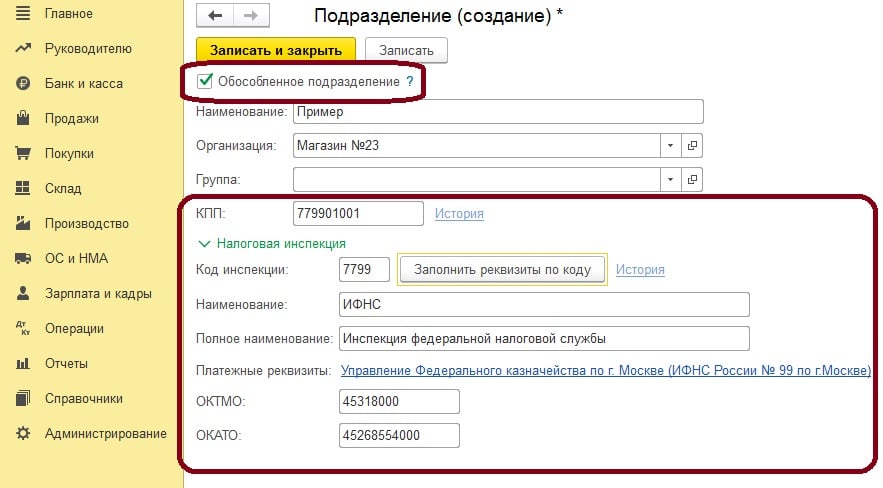This screenshot has height=488, width=883.
Task: Uncheck Обособленное подразделение checkbox
Action: coord(205,81)
